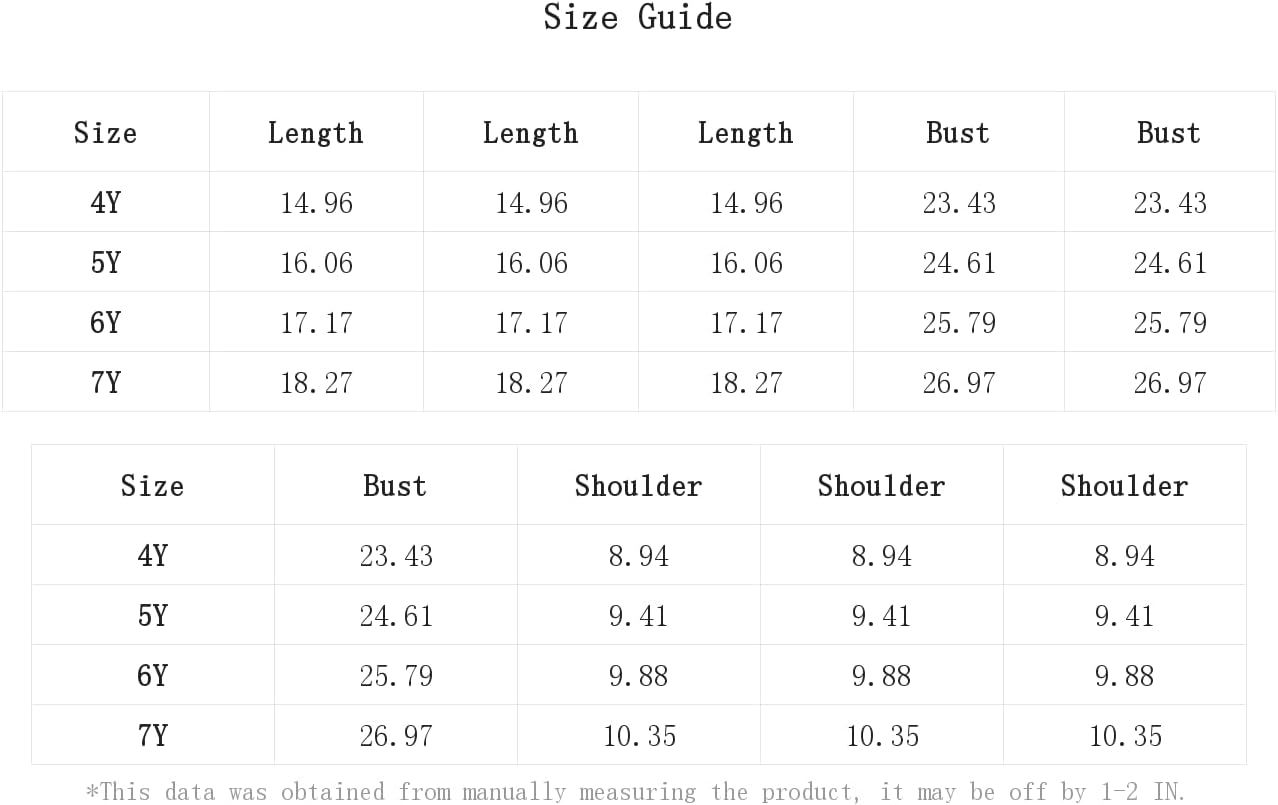
Task: Click the 5Y label in bottom table
Action: pyautogui.click(x=152, y=616)
